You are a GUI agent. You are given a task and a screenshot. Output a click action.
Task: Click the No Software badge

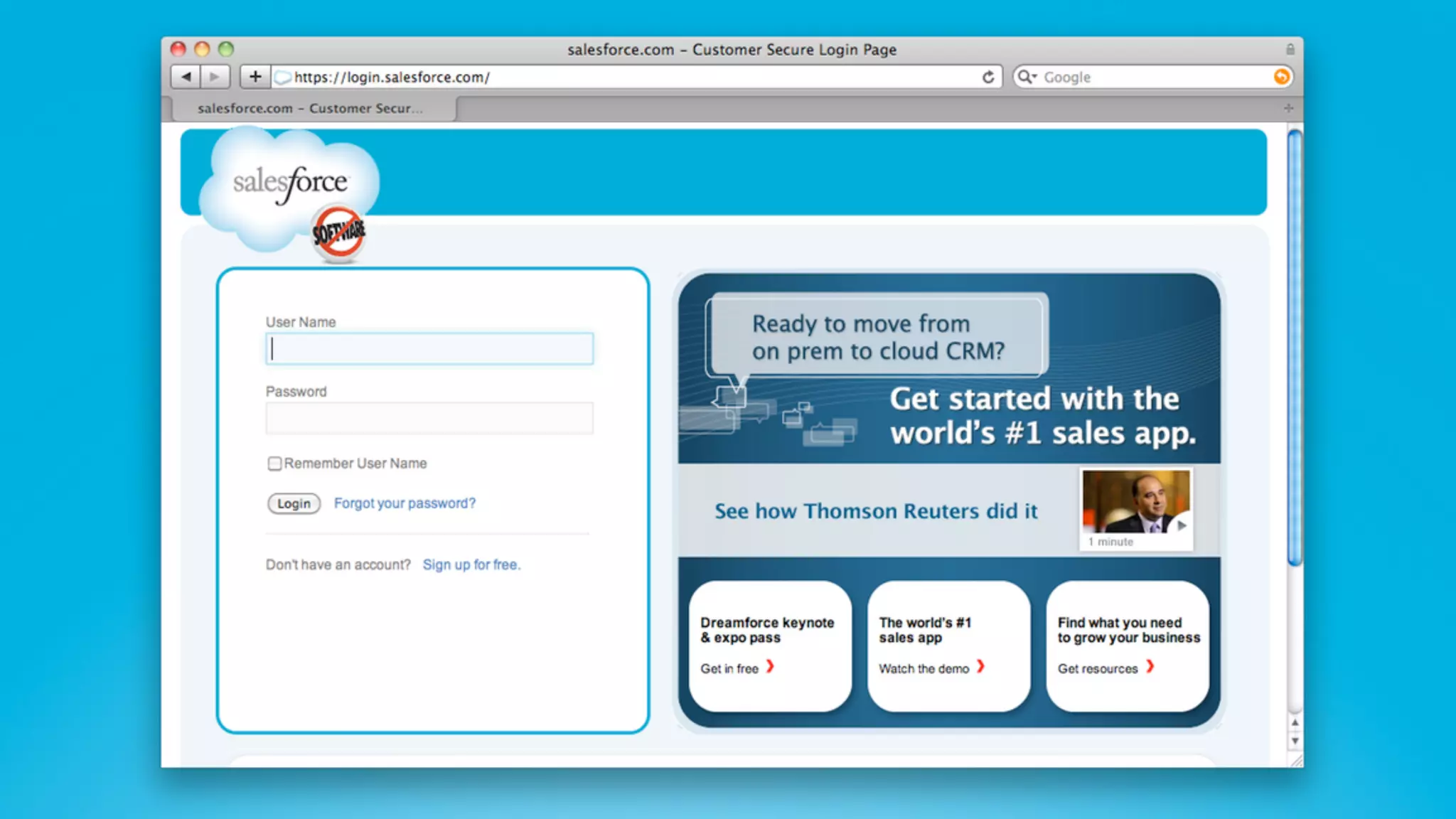[338, 232]
